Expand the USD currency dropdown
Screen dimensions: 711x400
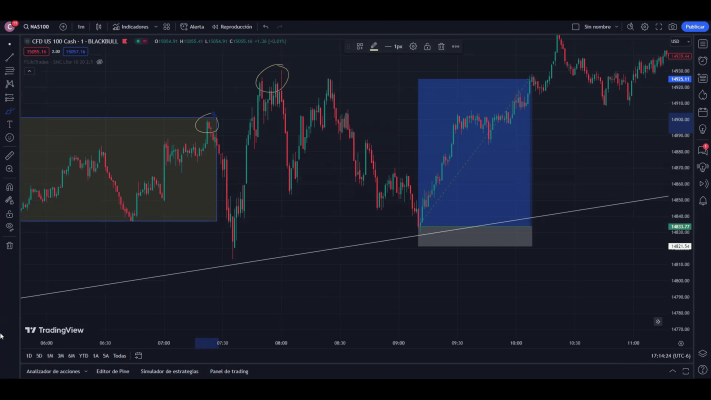click(x=676, y=41)
